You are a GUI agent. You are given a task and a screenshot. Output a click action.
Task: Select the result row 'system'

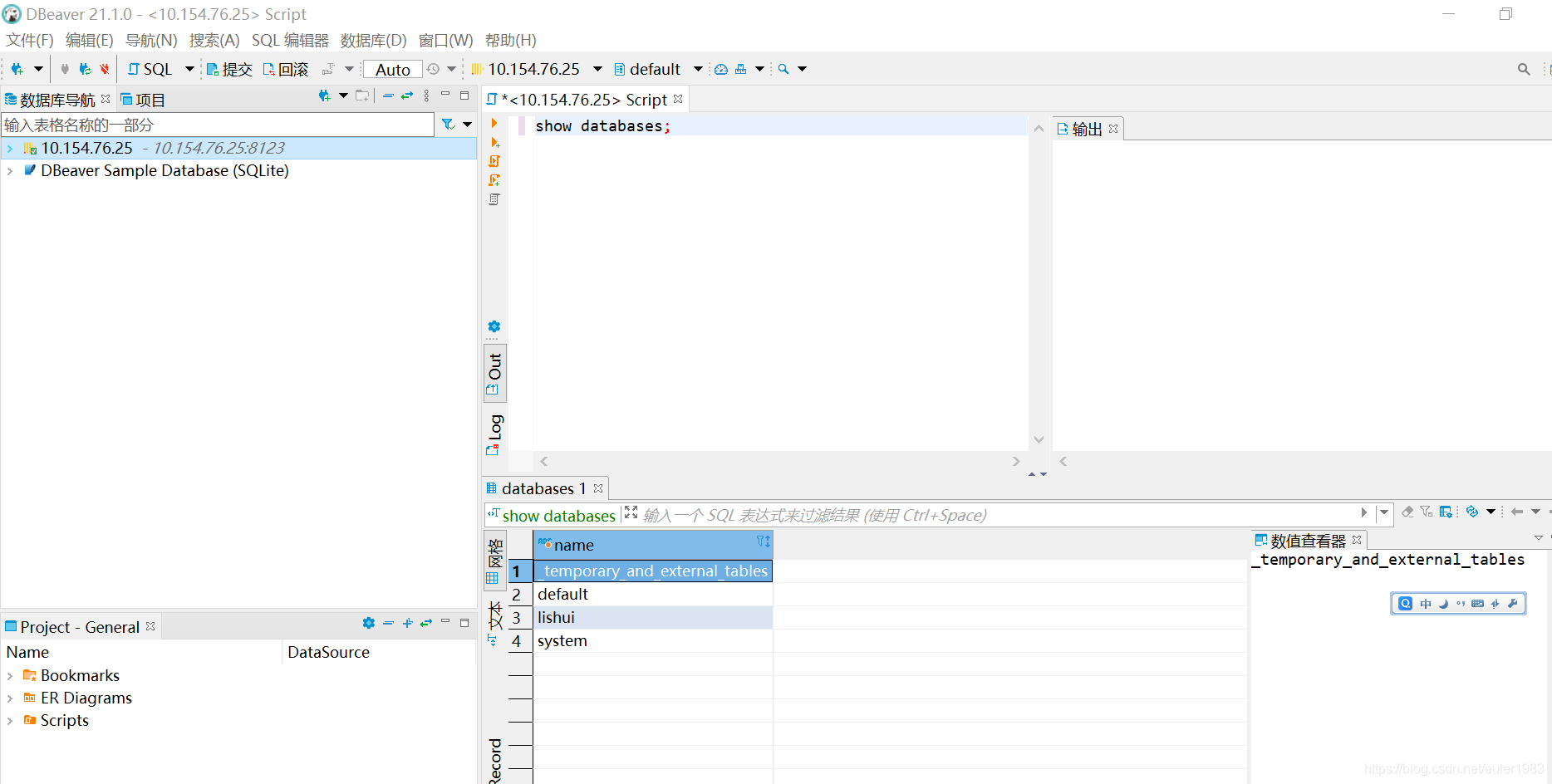[x=653, y=641]
